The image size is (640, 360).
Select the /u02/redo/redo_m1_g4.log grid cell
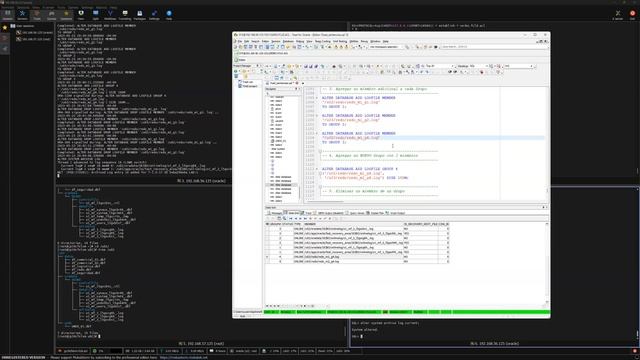353,257
